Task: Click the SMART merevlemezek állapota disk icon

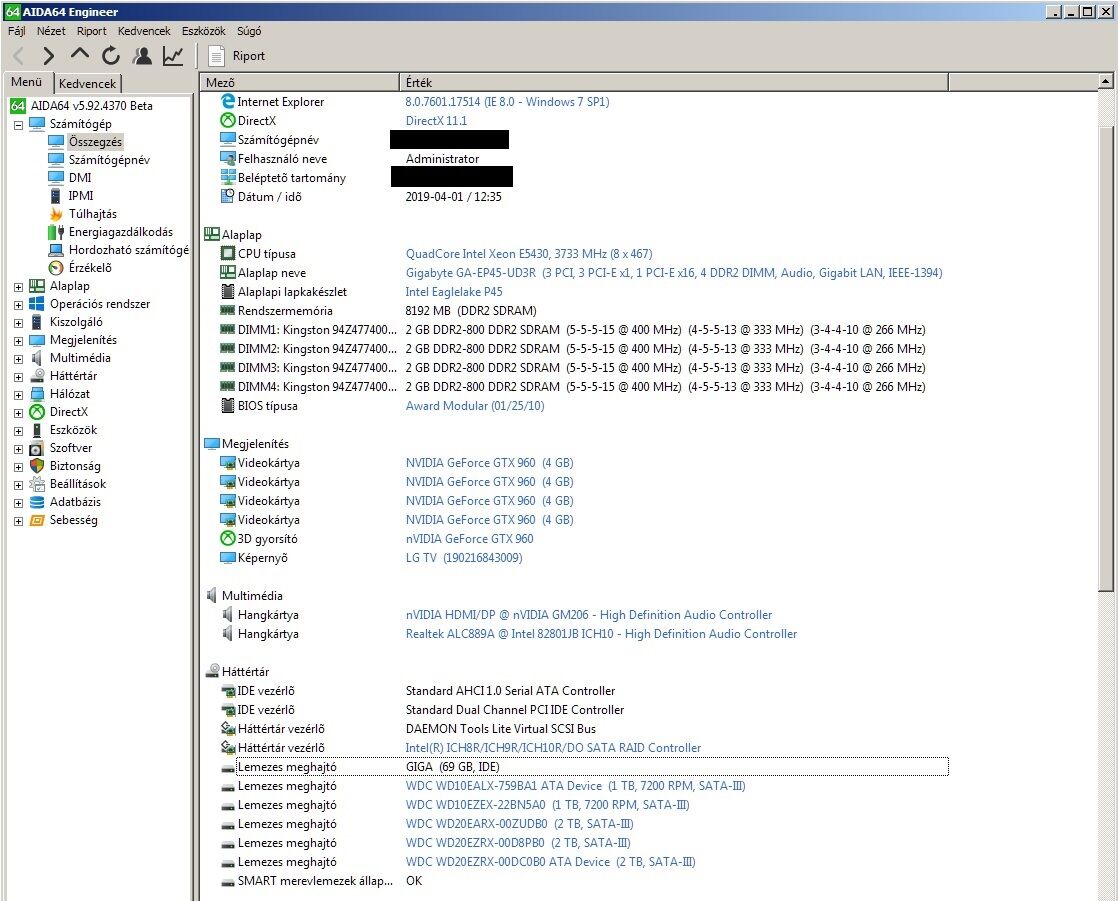Action: (x=227, y=882)
